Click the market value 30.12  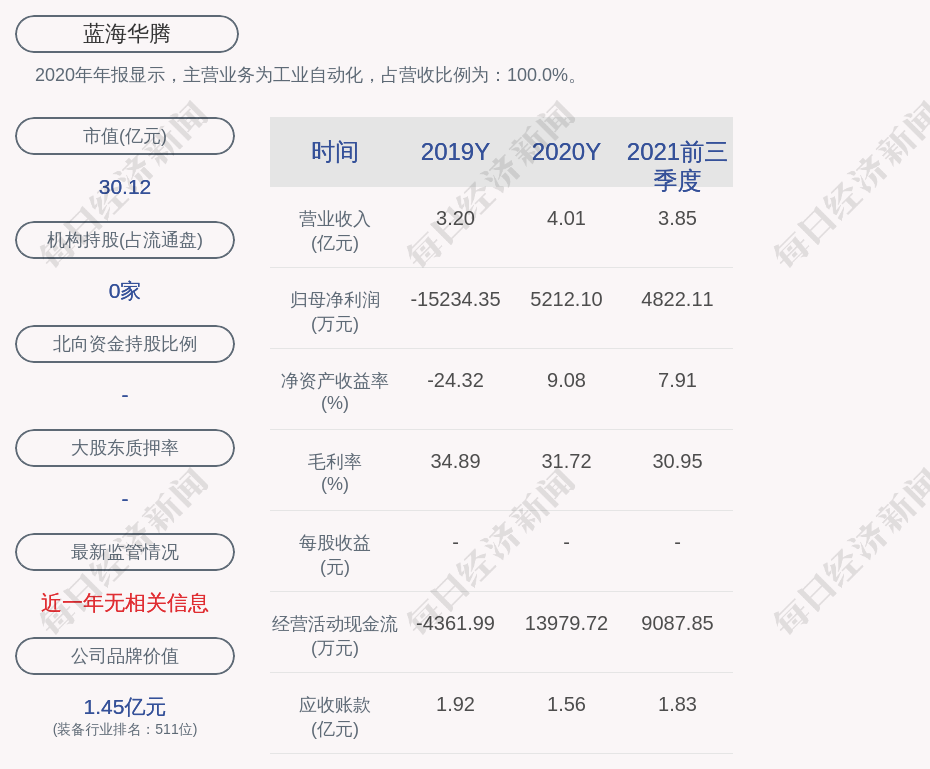(x=125, y=187)
